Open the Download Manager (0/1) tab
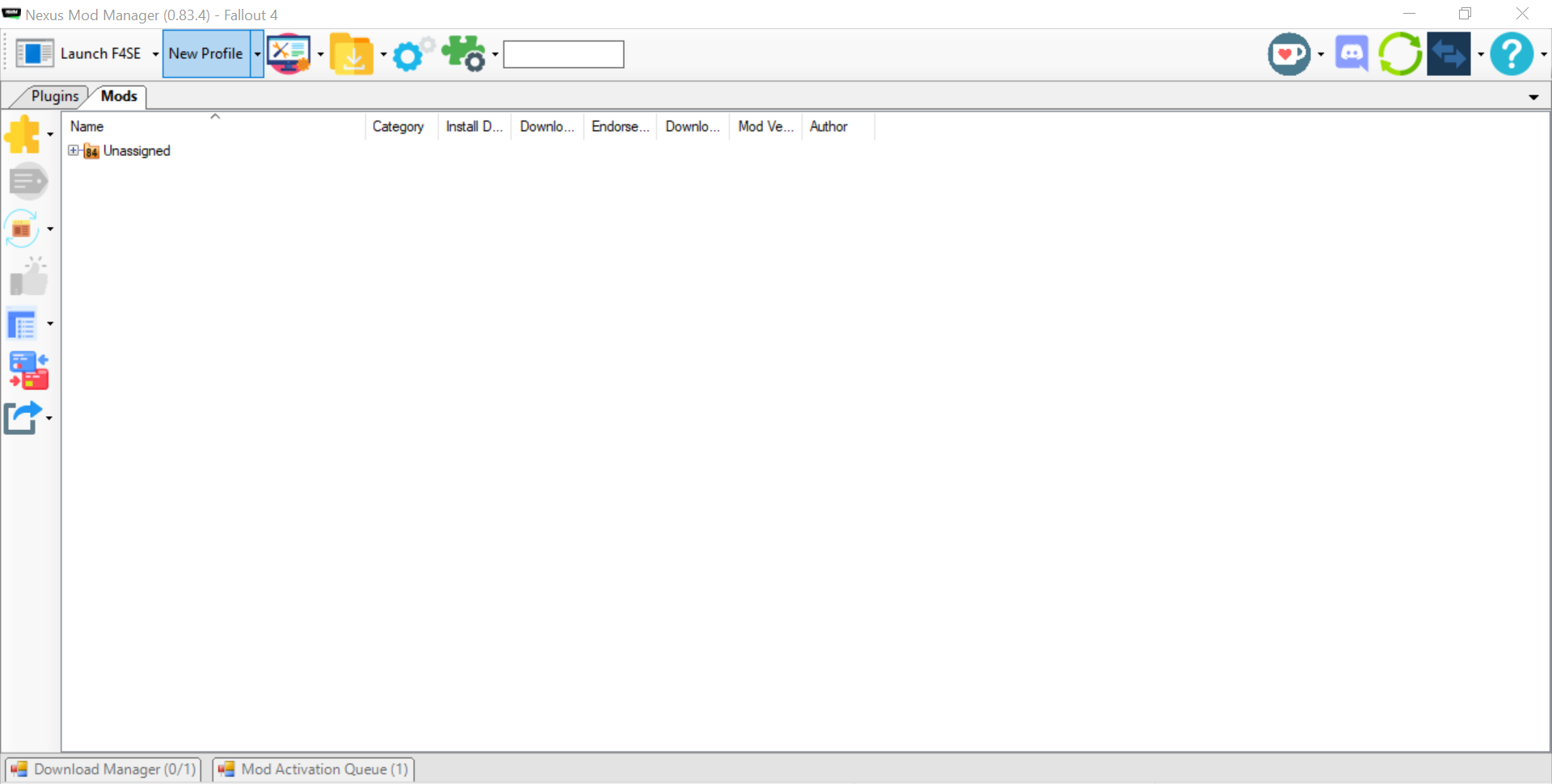Viewport: 1552px width, 784px height. pos(103,769)
